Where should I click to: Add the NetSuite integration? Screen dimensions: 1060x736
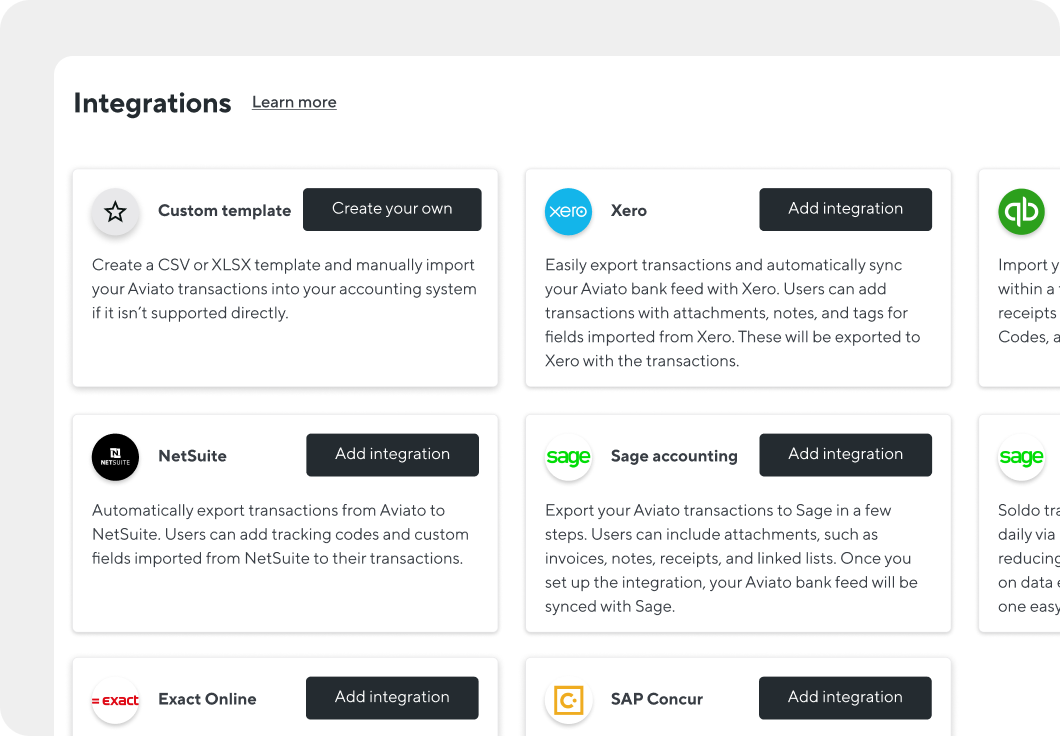point(392,455)
